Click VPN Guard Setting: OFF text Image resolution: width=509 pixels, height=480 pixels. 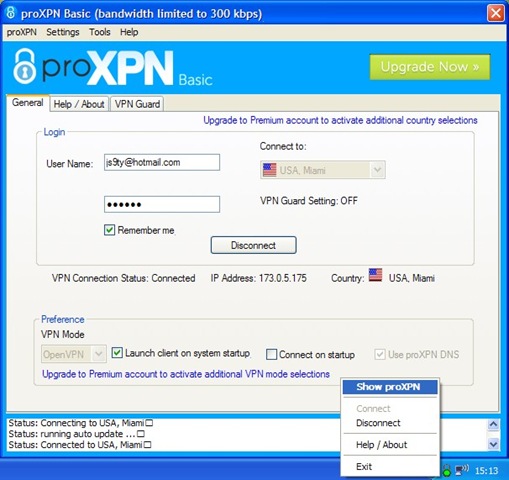[309, 201]
